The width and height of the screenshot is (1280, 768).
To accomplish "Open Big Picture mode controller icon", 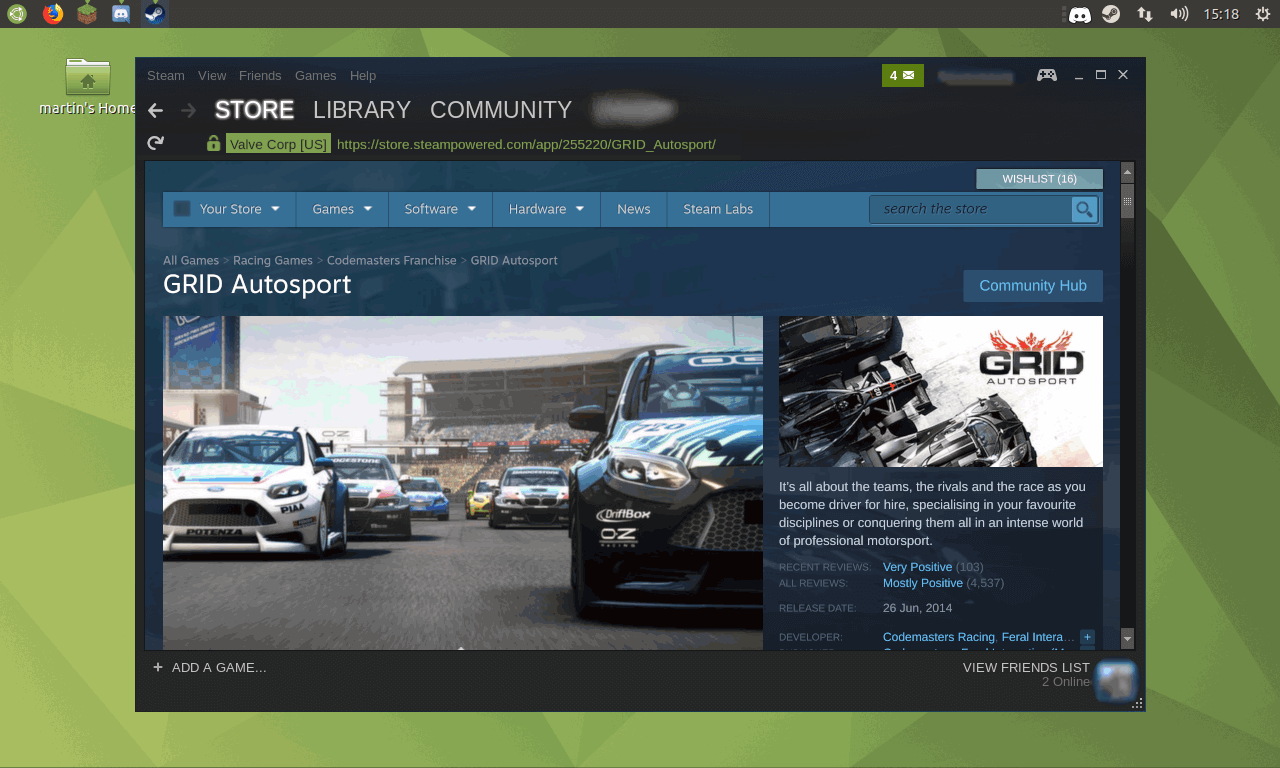I will coord(1047,75).
